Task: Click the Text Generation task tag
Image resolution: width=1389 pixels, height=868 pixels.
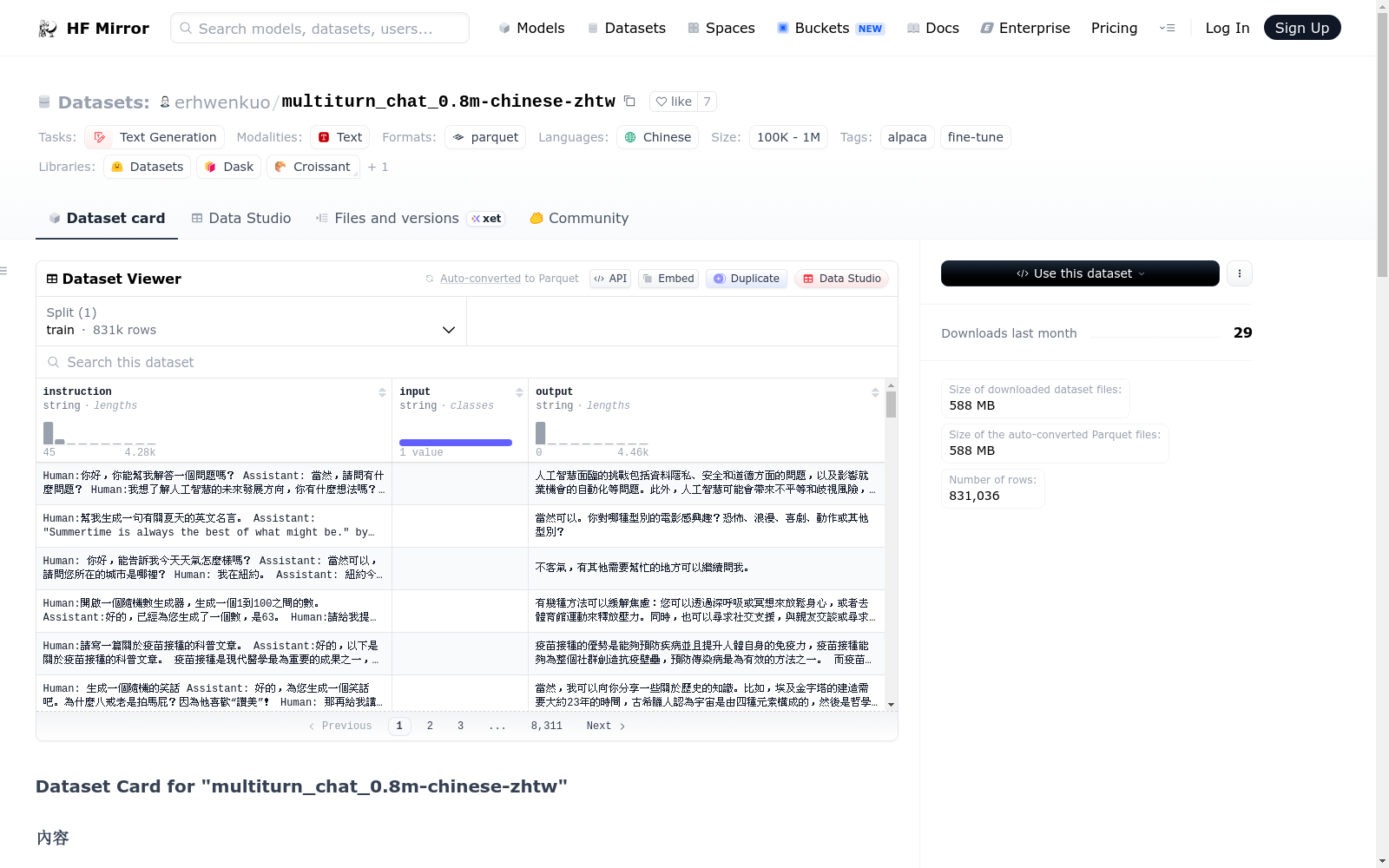Action: tap(155, 137)
